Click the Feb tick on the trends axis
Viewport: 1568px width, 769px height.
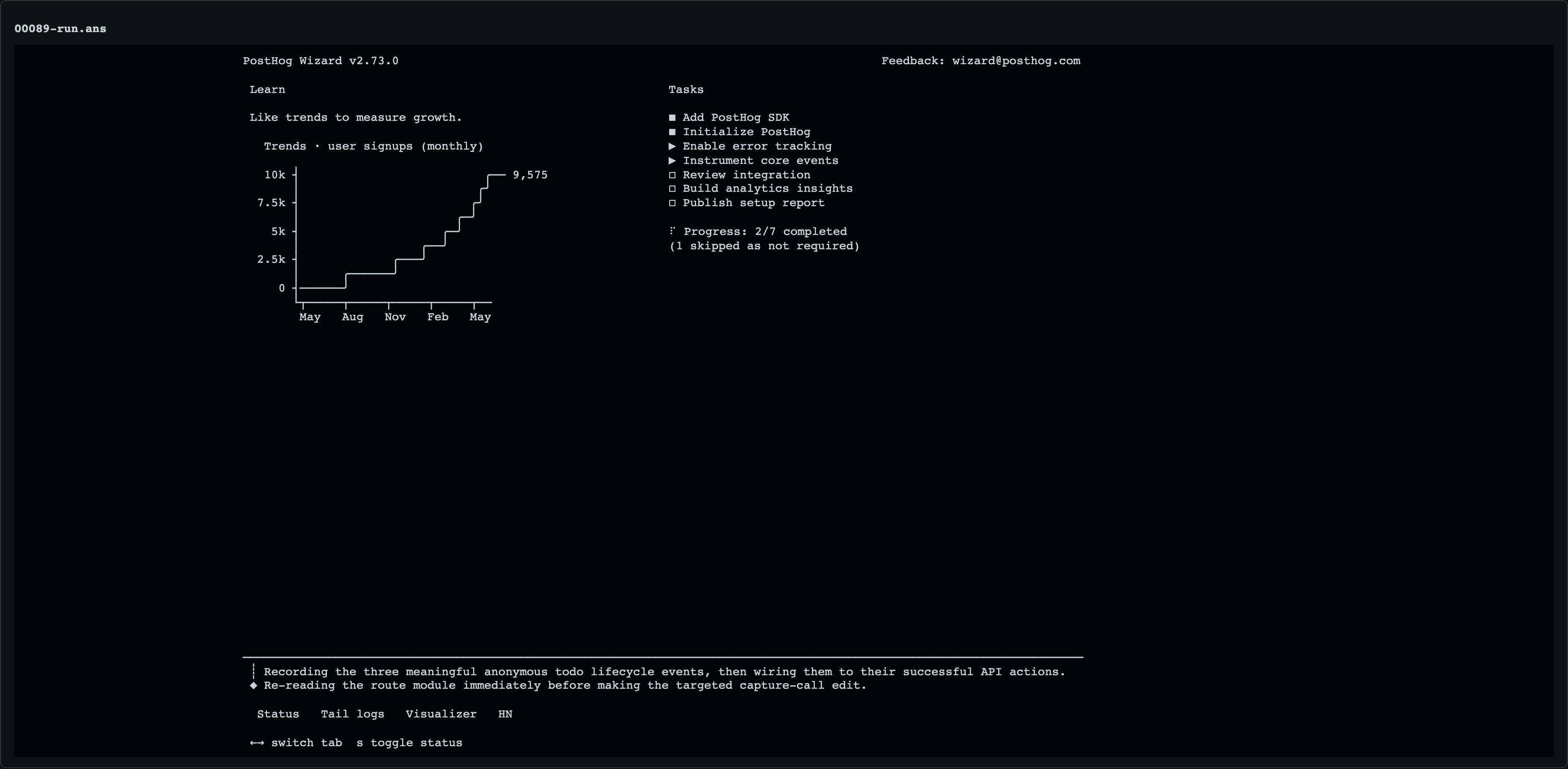pos(438,316)
